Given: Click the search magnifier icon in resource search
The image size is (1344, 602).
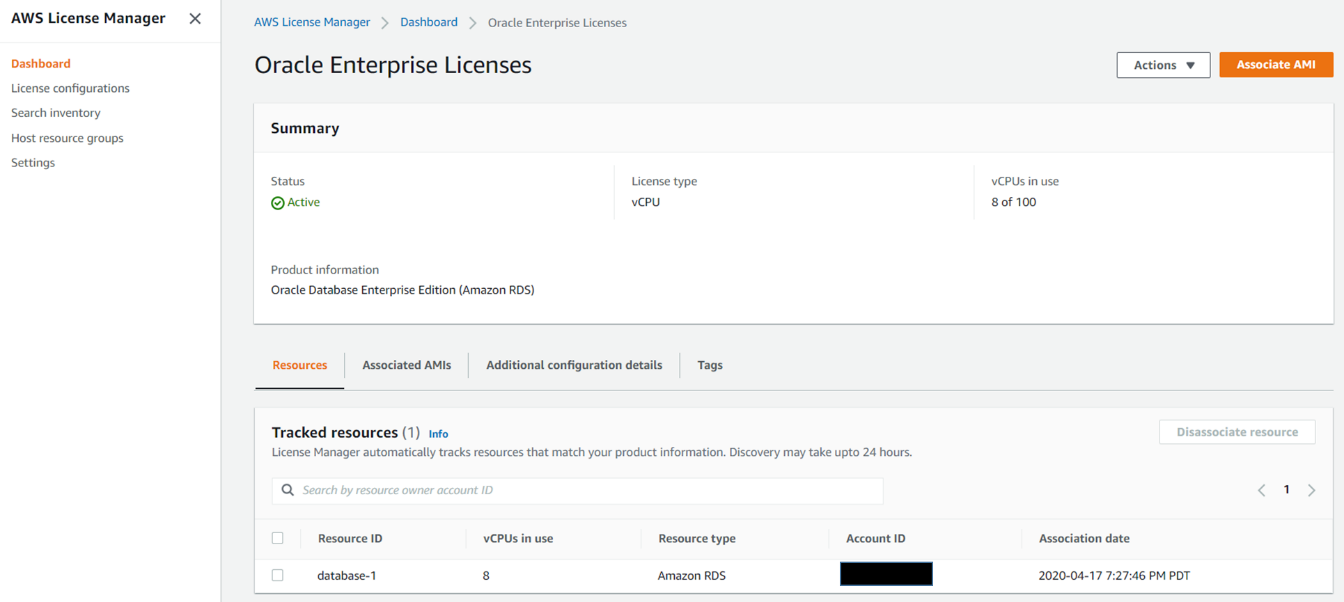Looking at the screenshot, I should pos(288,490).
